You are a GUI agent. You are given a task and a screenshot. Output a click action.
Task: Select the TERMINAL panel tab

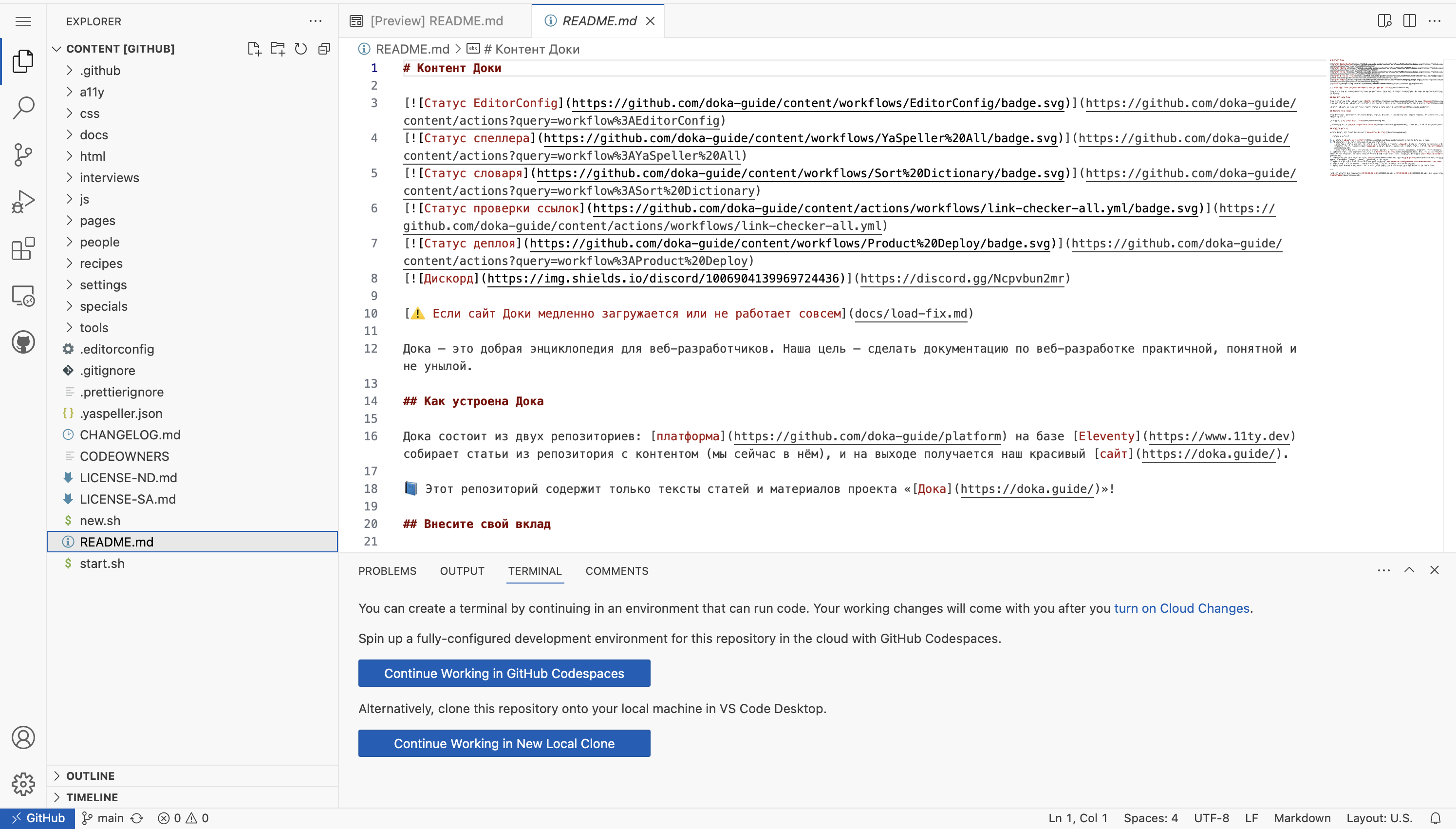coord(535,571)
